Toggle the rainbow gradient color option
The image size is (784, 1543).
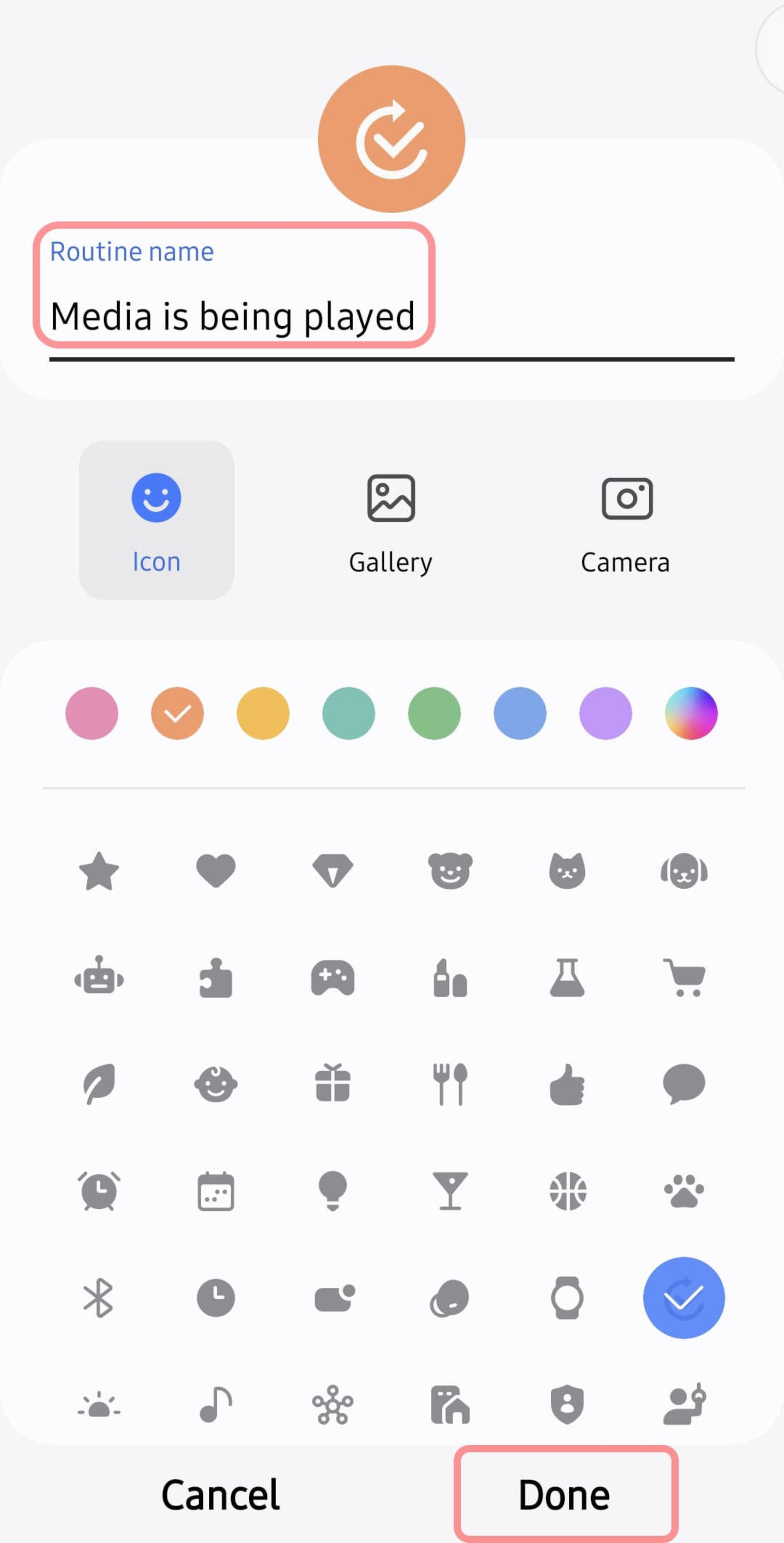point(690,713)
